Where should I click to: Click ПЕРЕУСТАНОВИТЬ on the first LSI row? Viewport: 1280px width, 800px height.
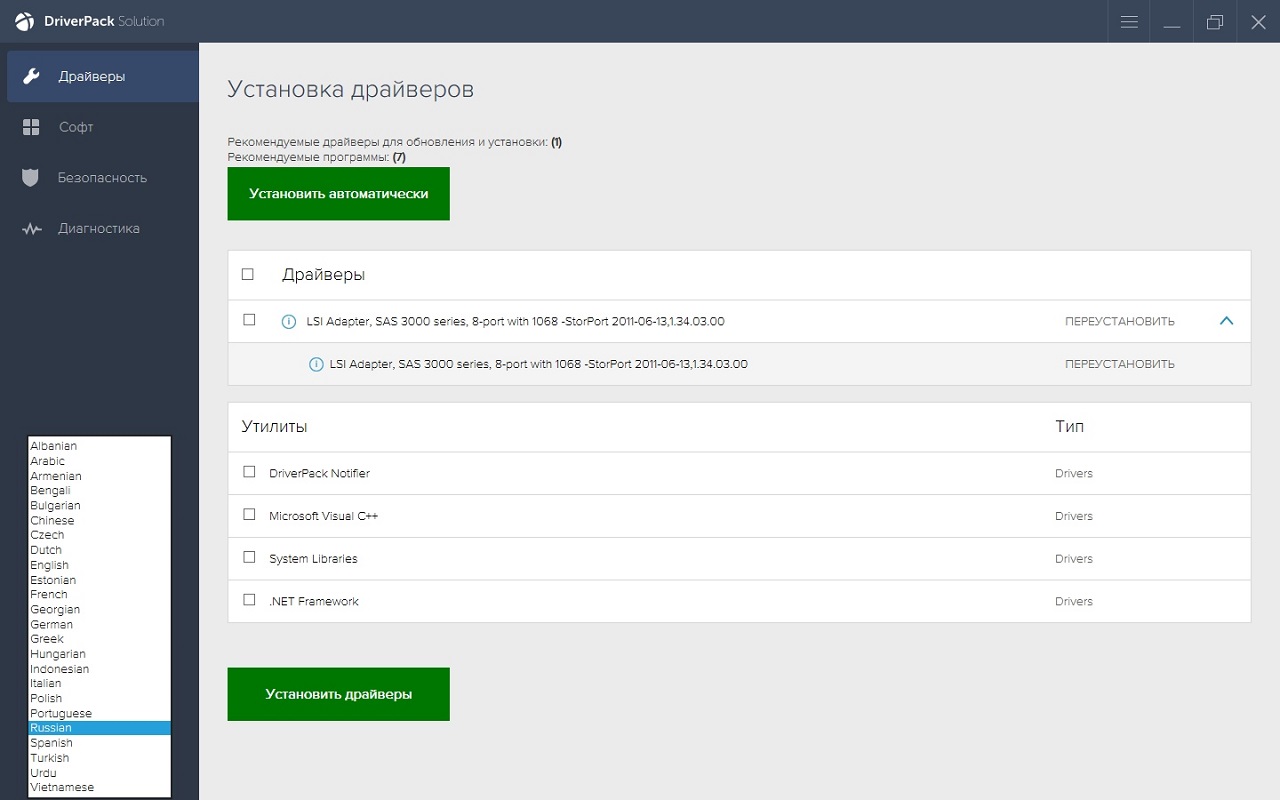click(1119, 322)
